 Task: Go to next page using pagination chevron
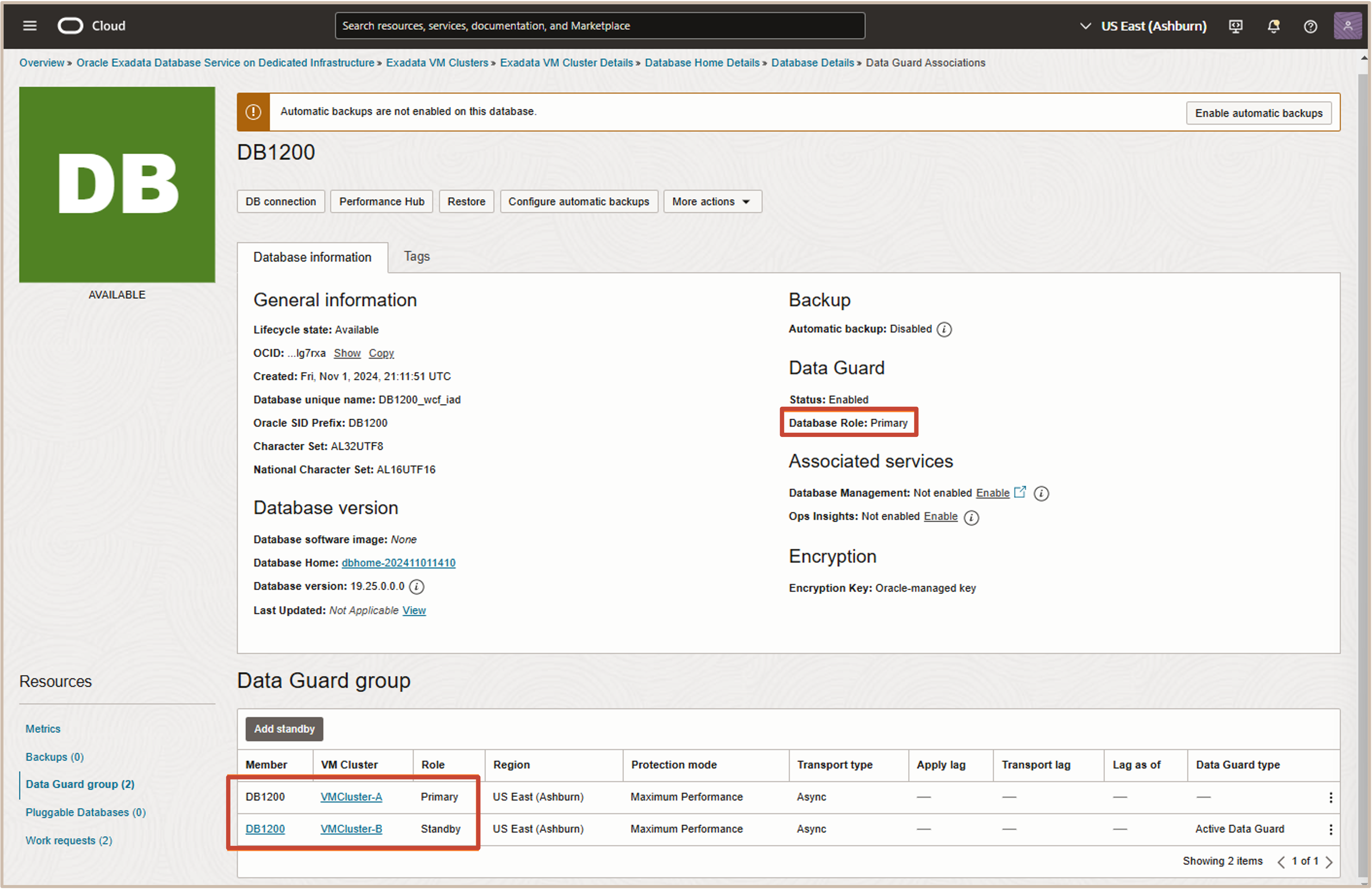tap(1330, 861)
